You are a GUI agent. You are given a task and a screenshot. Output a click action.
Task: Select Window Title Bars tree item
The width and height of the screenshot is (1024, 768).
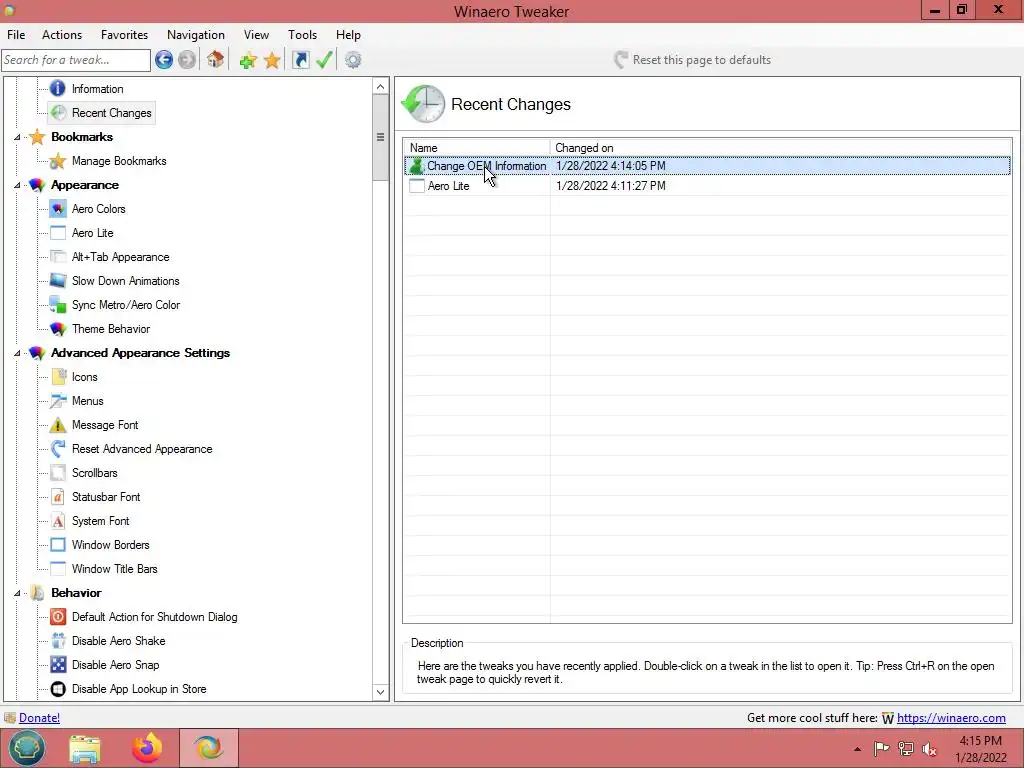tap(114, 569)
